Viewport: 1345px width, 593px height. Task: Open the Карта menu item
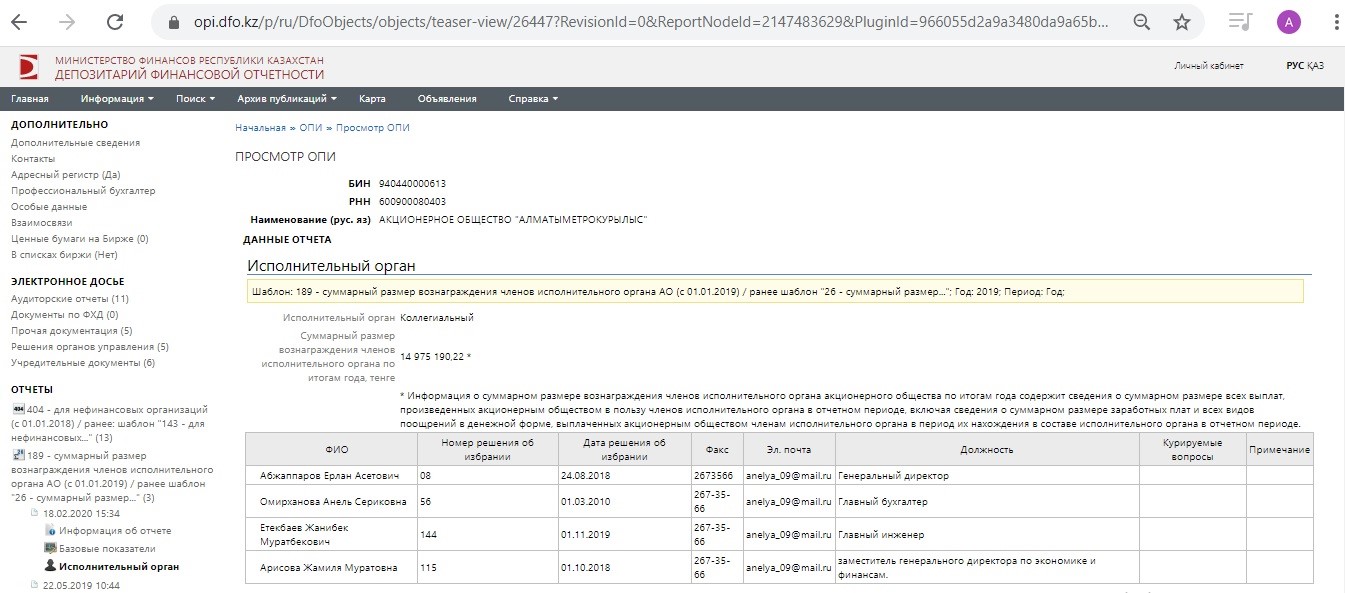[372, 99]
